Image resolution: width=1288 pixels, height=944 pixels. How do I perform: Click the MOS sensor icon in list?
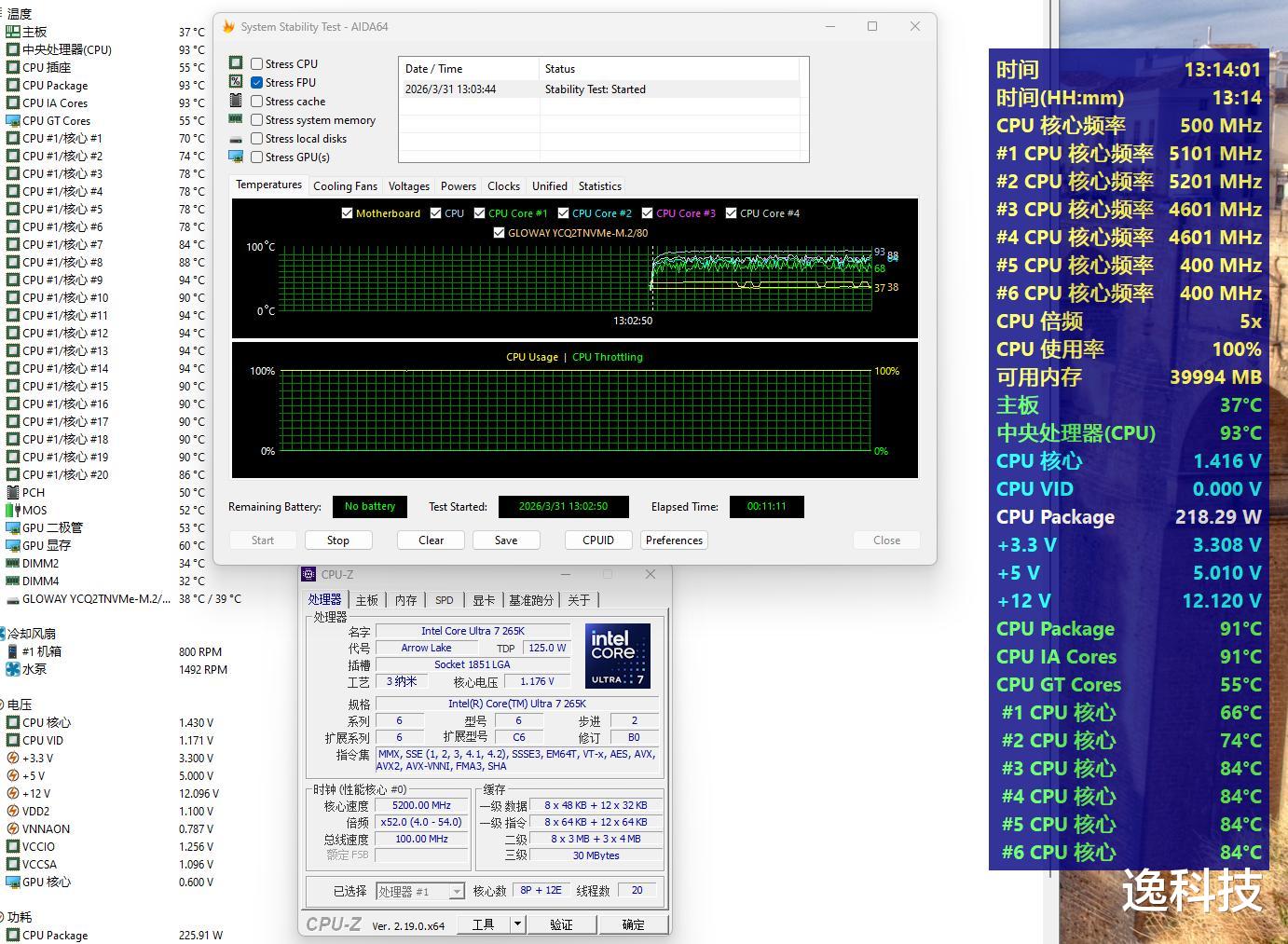pyautogui.click(x=13, y=510)
